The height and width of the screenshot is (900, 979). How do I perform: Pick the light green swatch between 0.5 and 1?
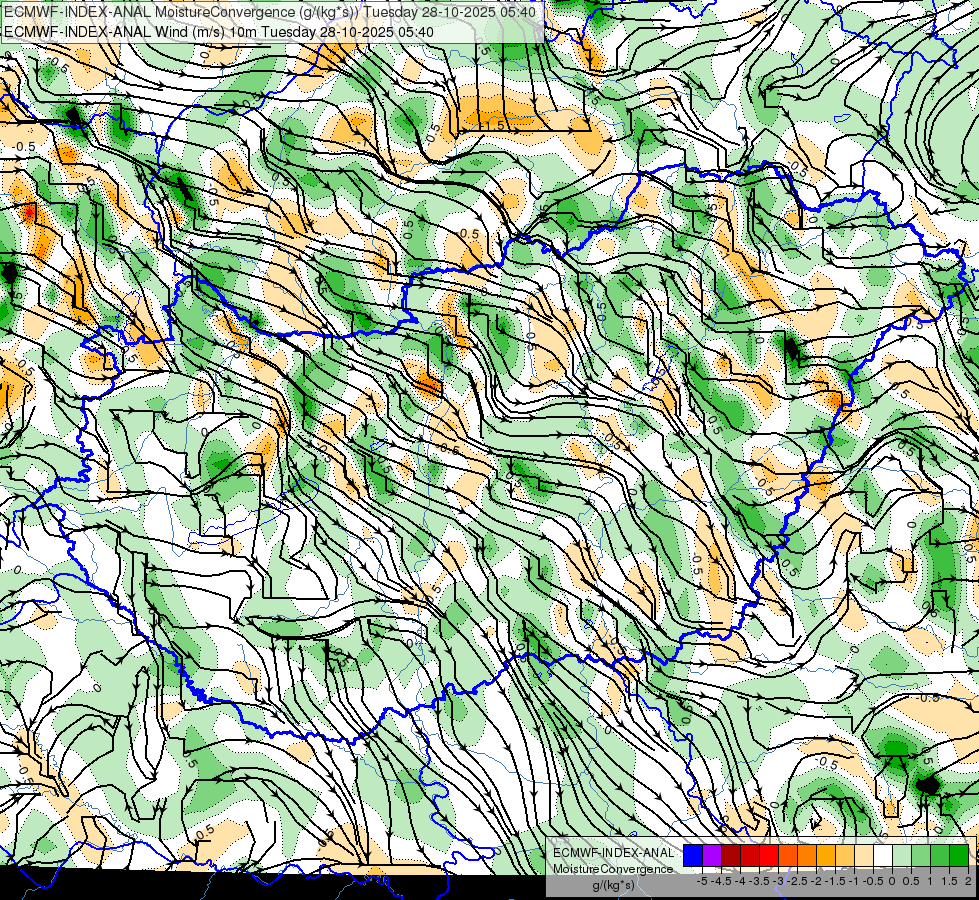pyautogui.click(x=921, y=855)
